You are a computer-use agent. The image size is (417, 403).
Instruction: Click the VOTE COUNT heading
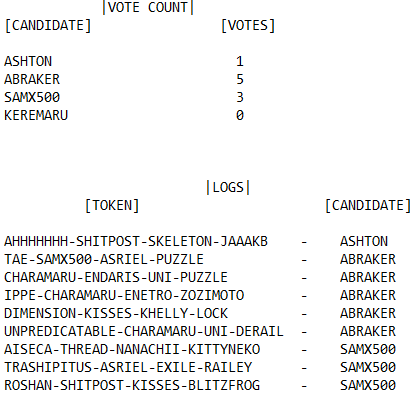[148, 7]
